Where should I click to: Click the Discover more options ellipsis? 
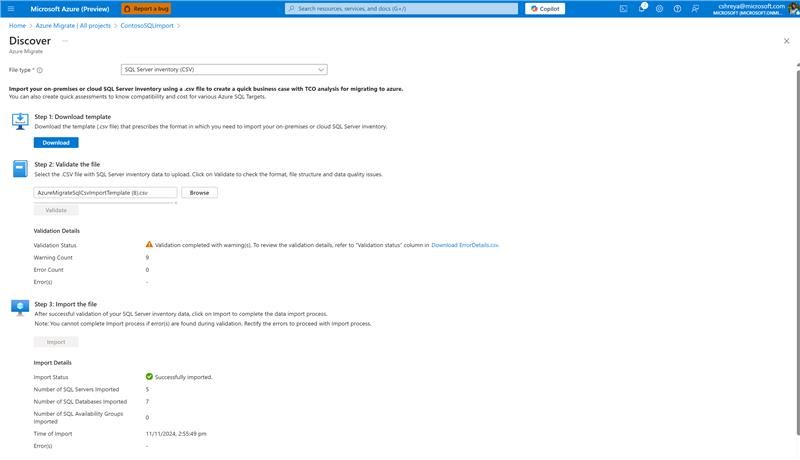point(65,41)
